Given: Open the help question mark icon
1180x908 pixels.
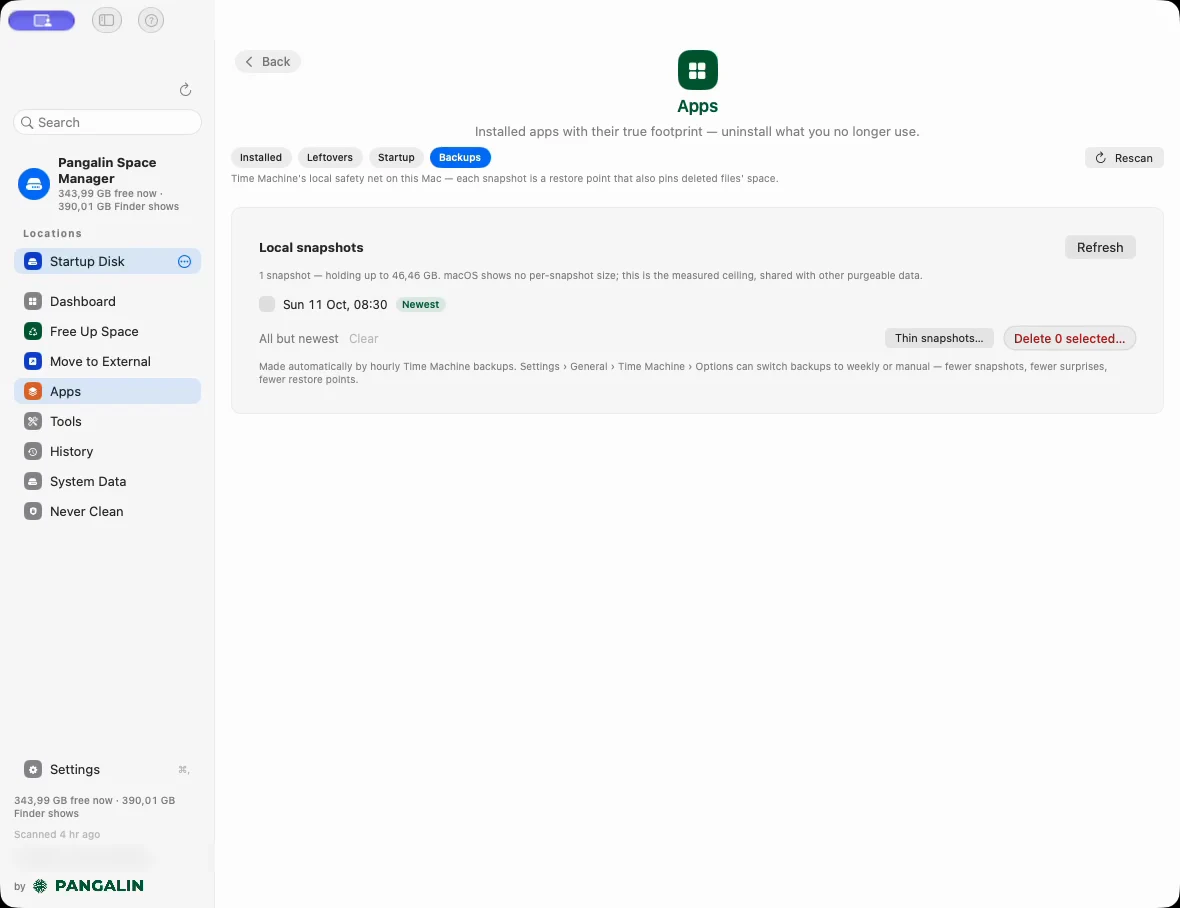Looking at the screenshot, I should pos(151,20).
